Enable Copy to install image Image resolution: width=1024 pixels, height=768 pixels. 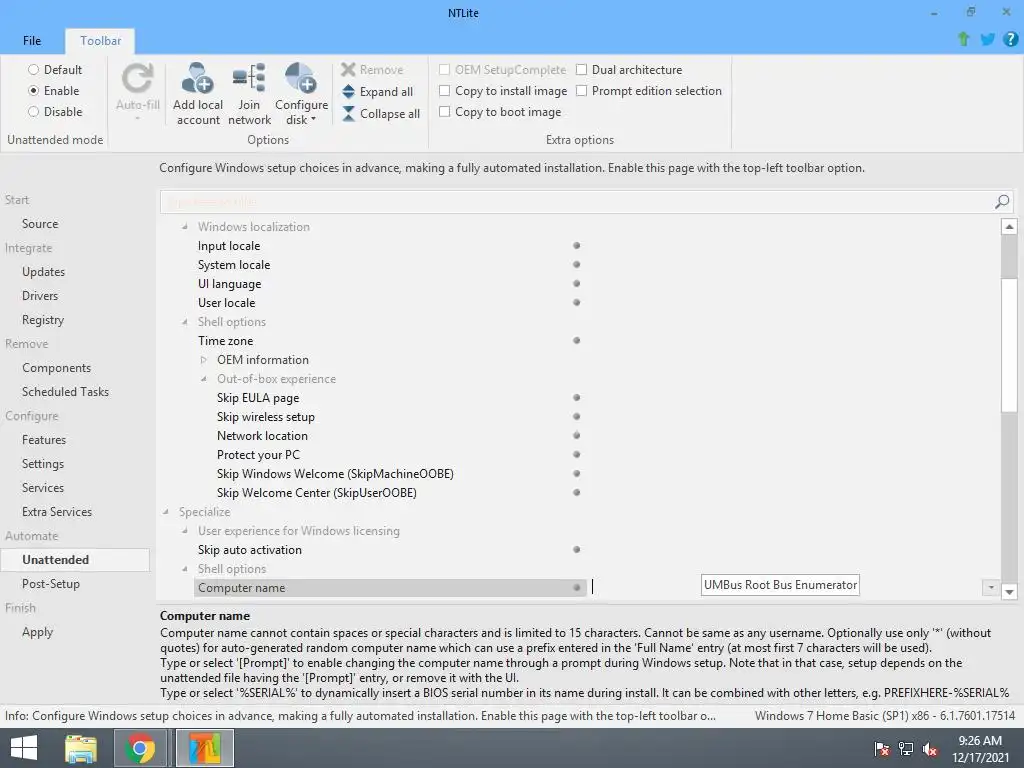(445, 90)
